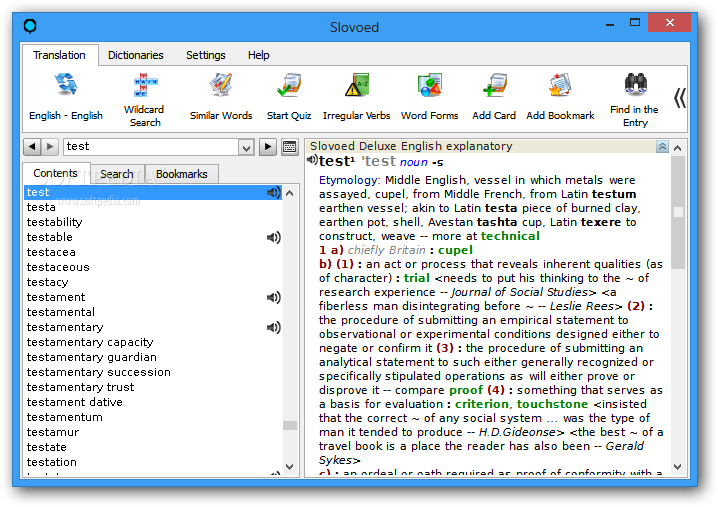Image resolution: width=718 pixels, height=507 pixels.
Task: Open the 'proof' cross-reference link
Action: click(466, 390)
